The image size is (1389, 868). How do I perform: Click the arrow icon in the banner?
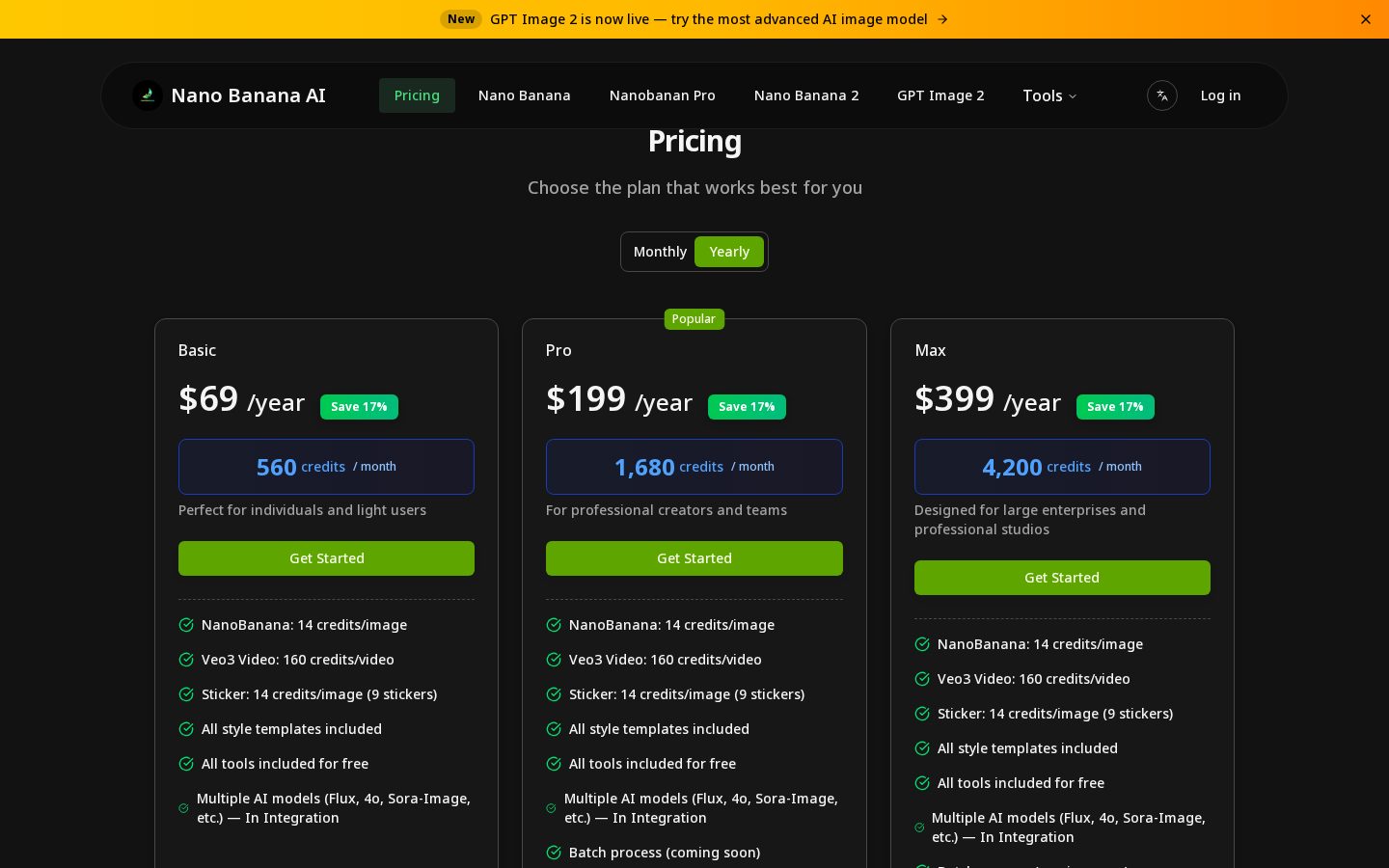point(943,19)
